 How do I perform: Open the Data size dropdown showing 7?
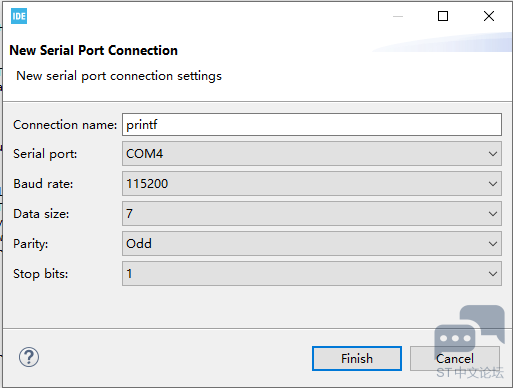coord(312,214)
